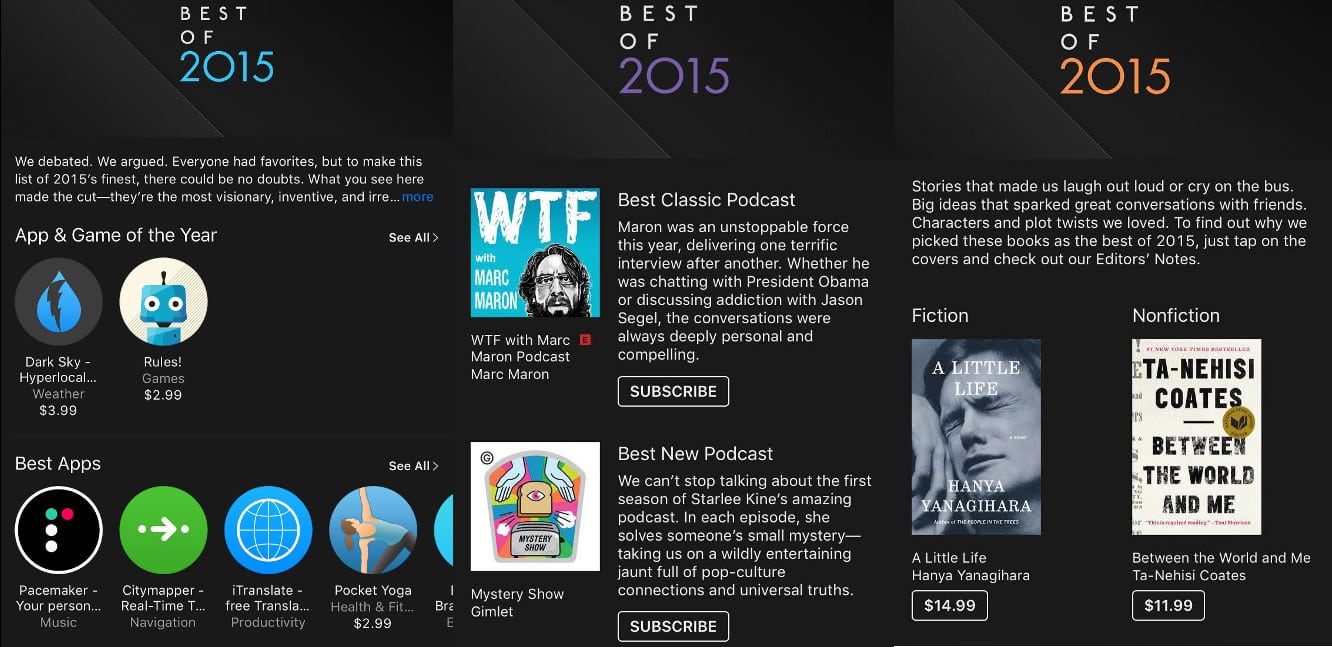
Task: Open the WTF with Marc Maron artwork
Action: (x=535, y=252)
